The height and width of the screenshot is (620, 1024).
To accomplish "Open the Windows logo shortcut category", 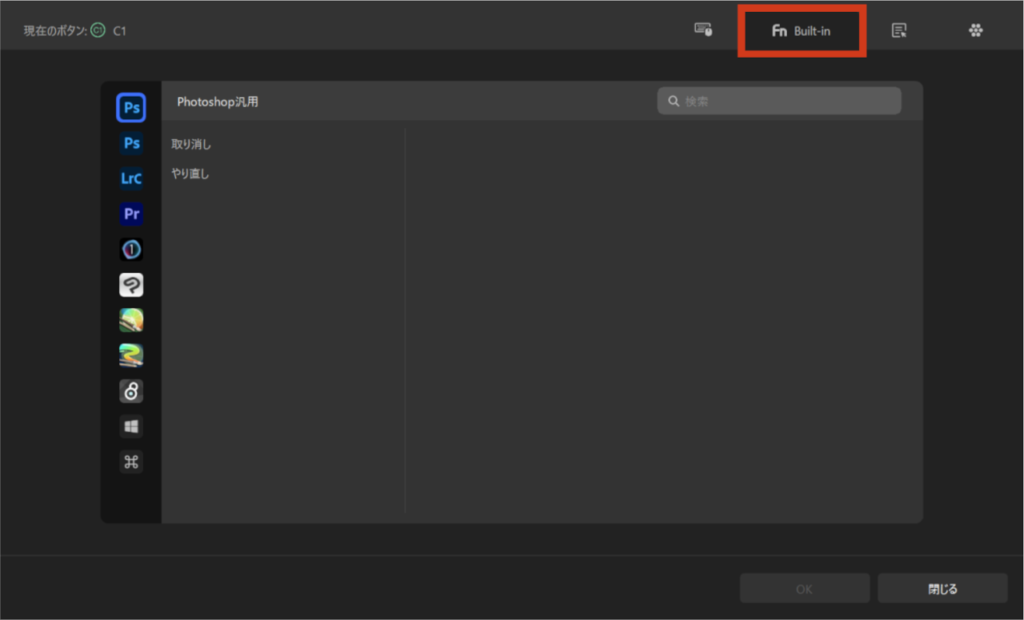I will (x=131, y=427).
